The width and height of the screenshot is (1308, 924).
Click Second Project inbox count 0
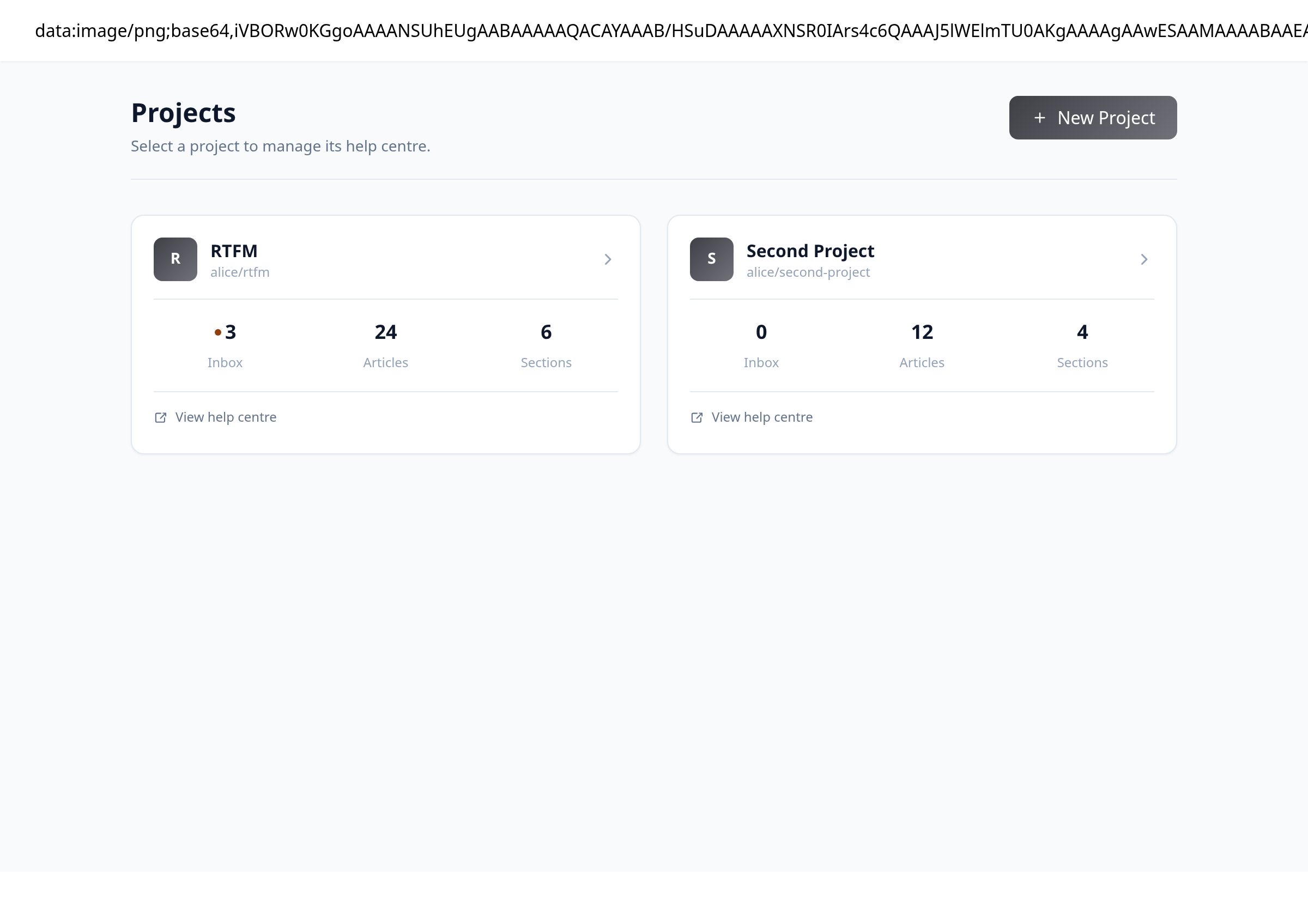761,332
